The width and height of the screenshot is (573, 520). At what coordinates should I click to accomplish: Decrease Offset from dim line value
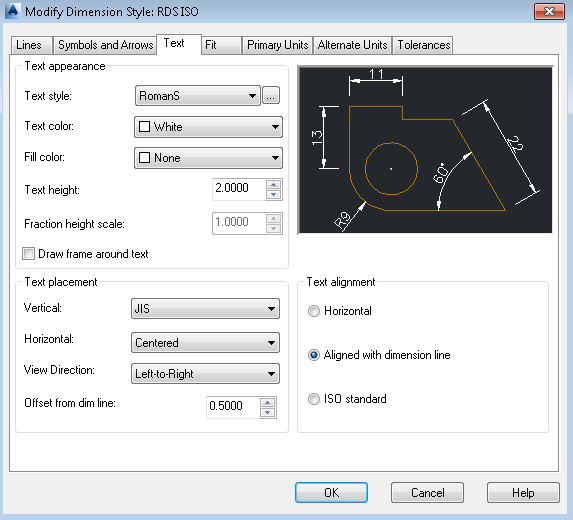click(x=267, y=413)
